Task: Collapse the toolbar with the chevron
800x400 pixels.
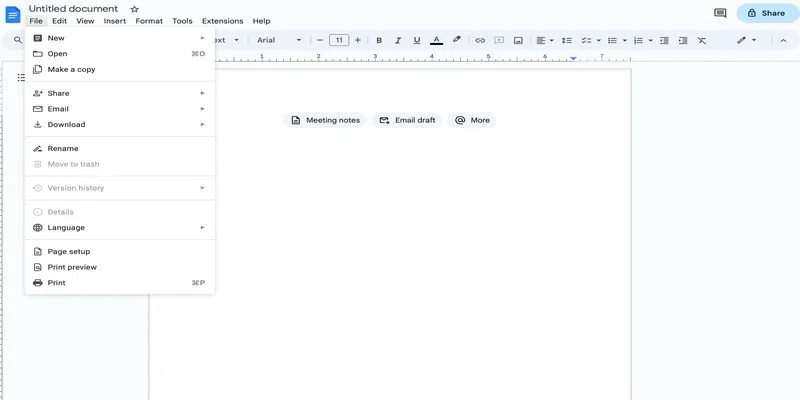Action: pyautogui.click(x=783, y=40)
